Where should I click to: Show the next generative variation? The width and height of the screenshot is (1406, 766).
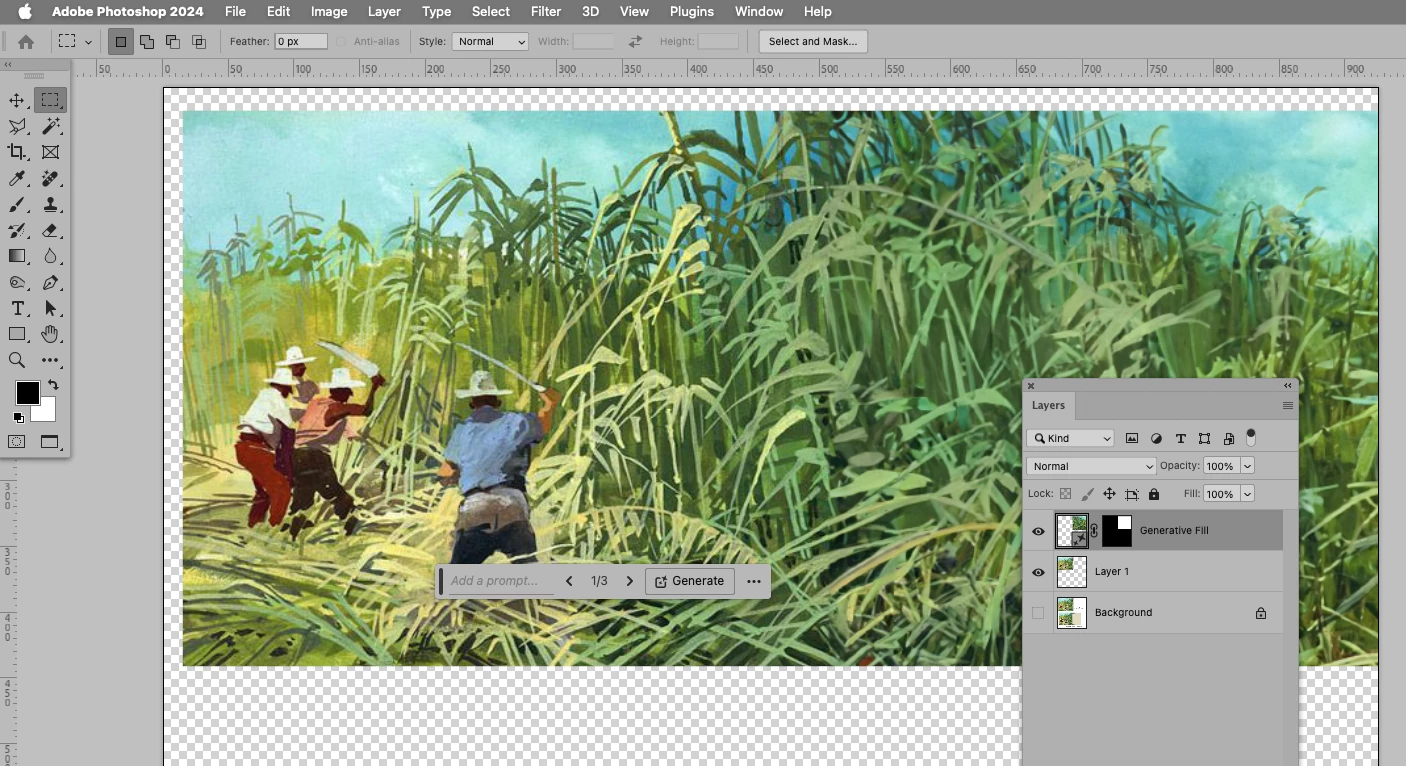pos(630,581)
